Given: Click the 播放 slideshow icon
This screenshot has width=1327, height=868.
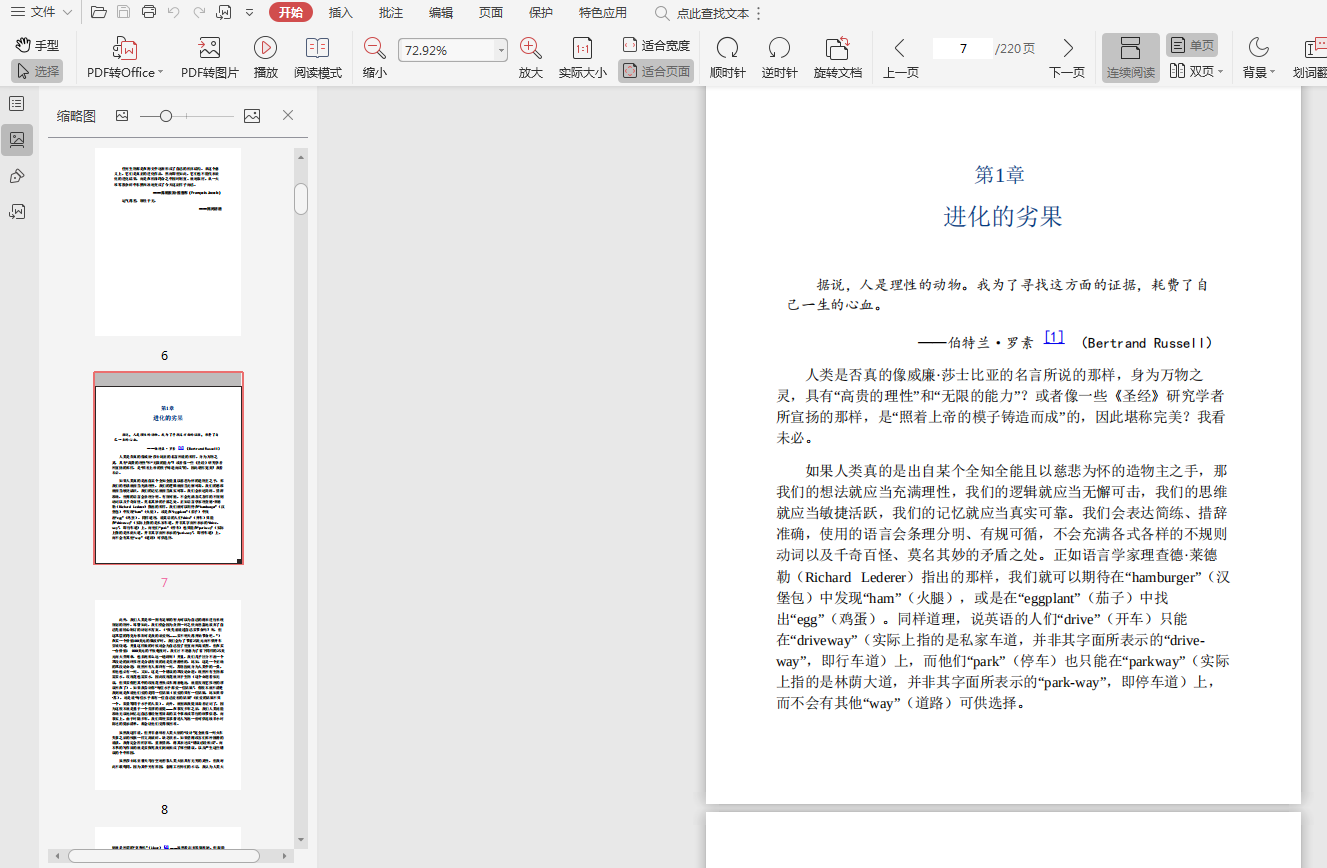Looking at the screenshot, I should 265,48.
